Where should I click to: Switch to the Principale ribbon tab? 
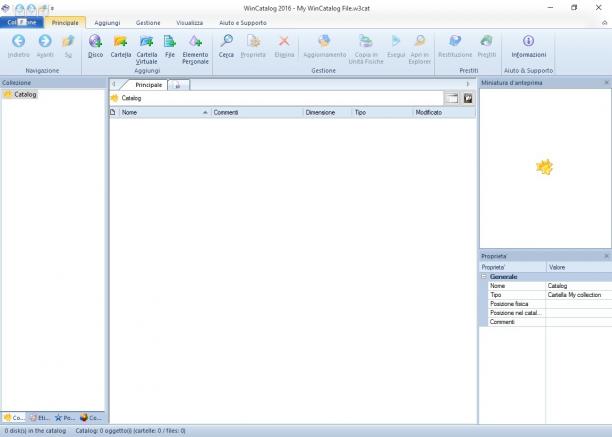click(65, 23)
